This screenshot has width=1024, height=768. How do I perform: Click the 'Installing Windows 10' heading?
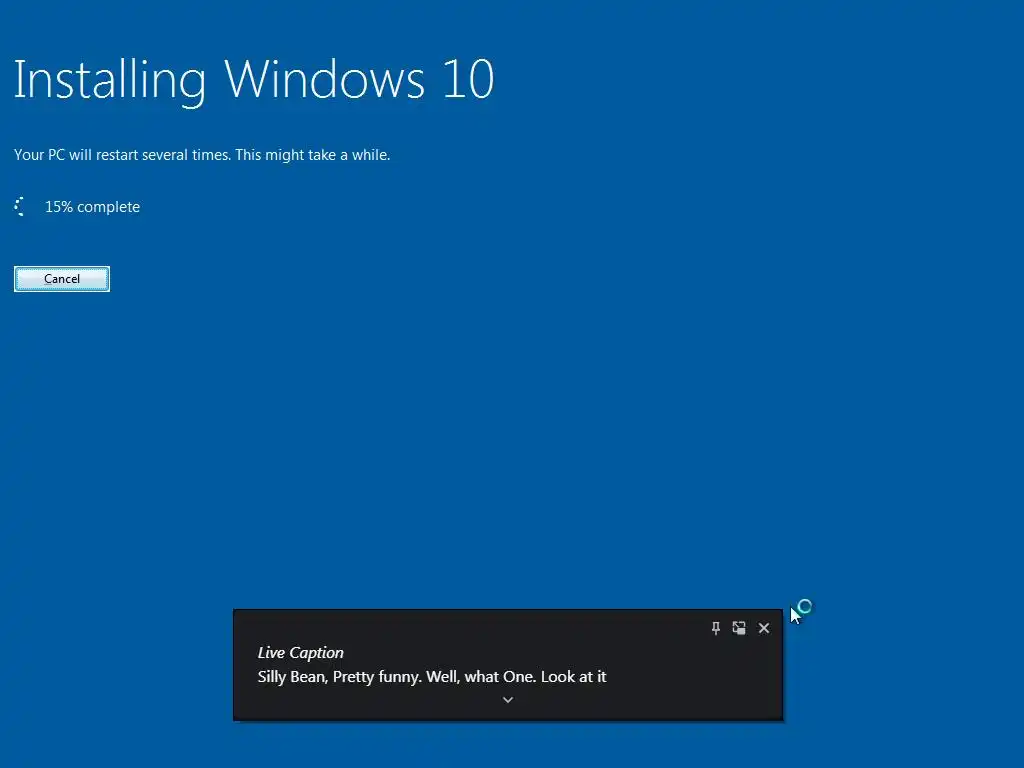tap(253, 80)
